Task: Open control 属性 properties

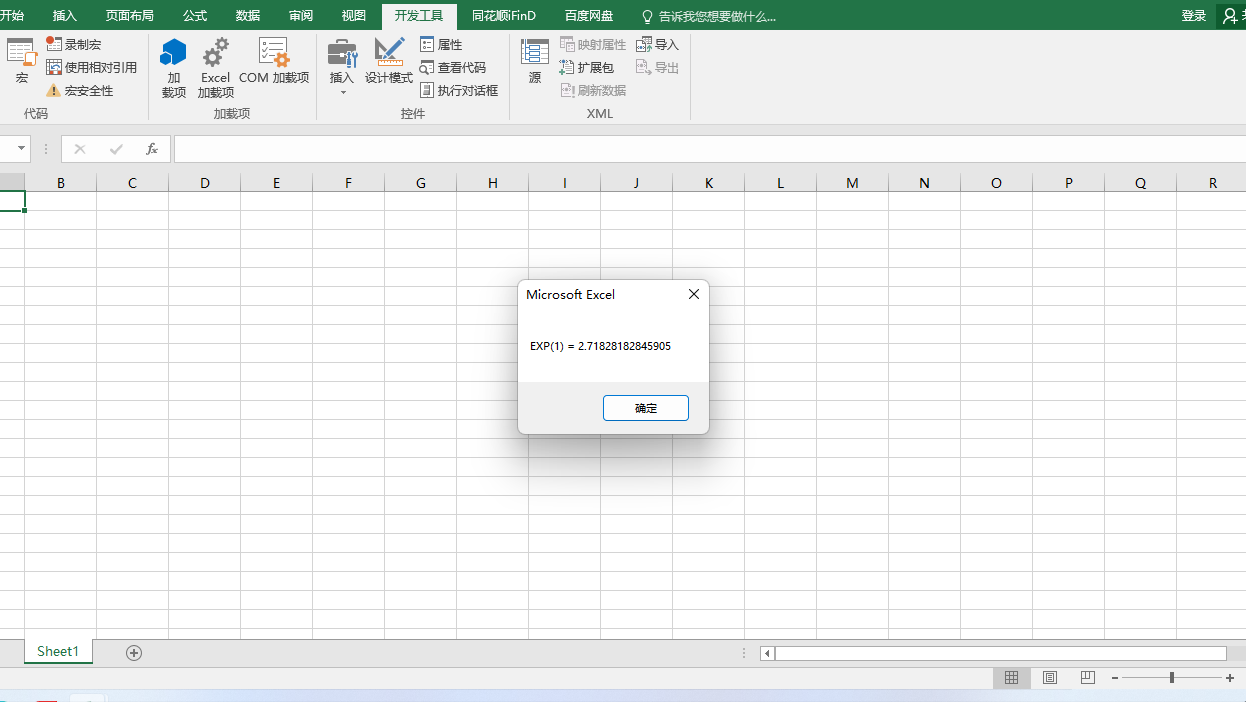Action: [441, 45]
